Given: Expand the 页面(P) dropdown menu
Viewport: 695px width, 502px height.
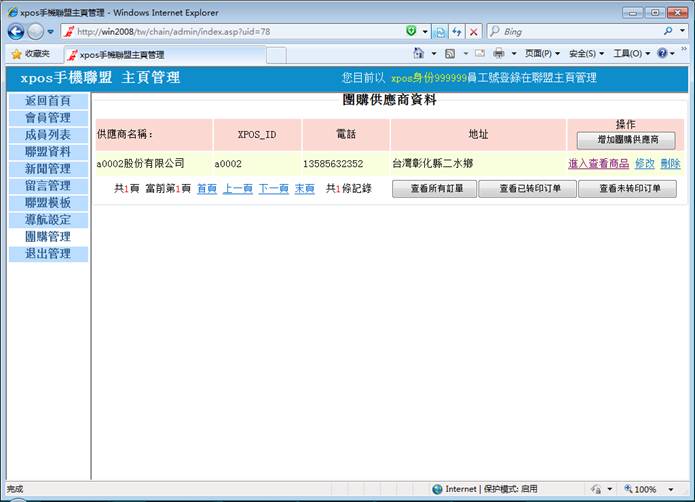Looking at the screenshot, I should [543, 54].
